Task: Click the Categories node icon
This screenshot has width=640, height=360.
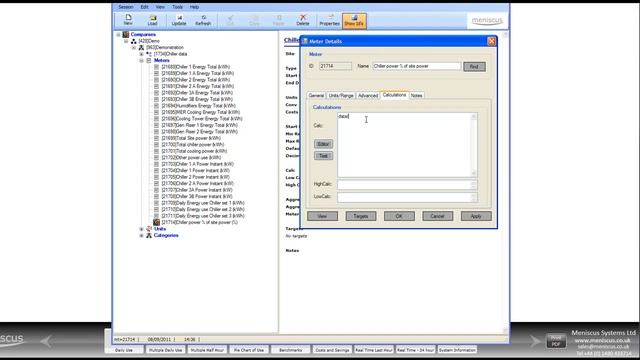Action: coord(149,236)
